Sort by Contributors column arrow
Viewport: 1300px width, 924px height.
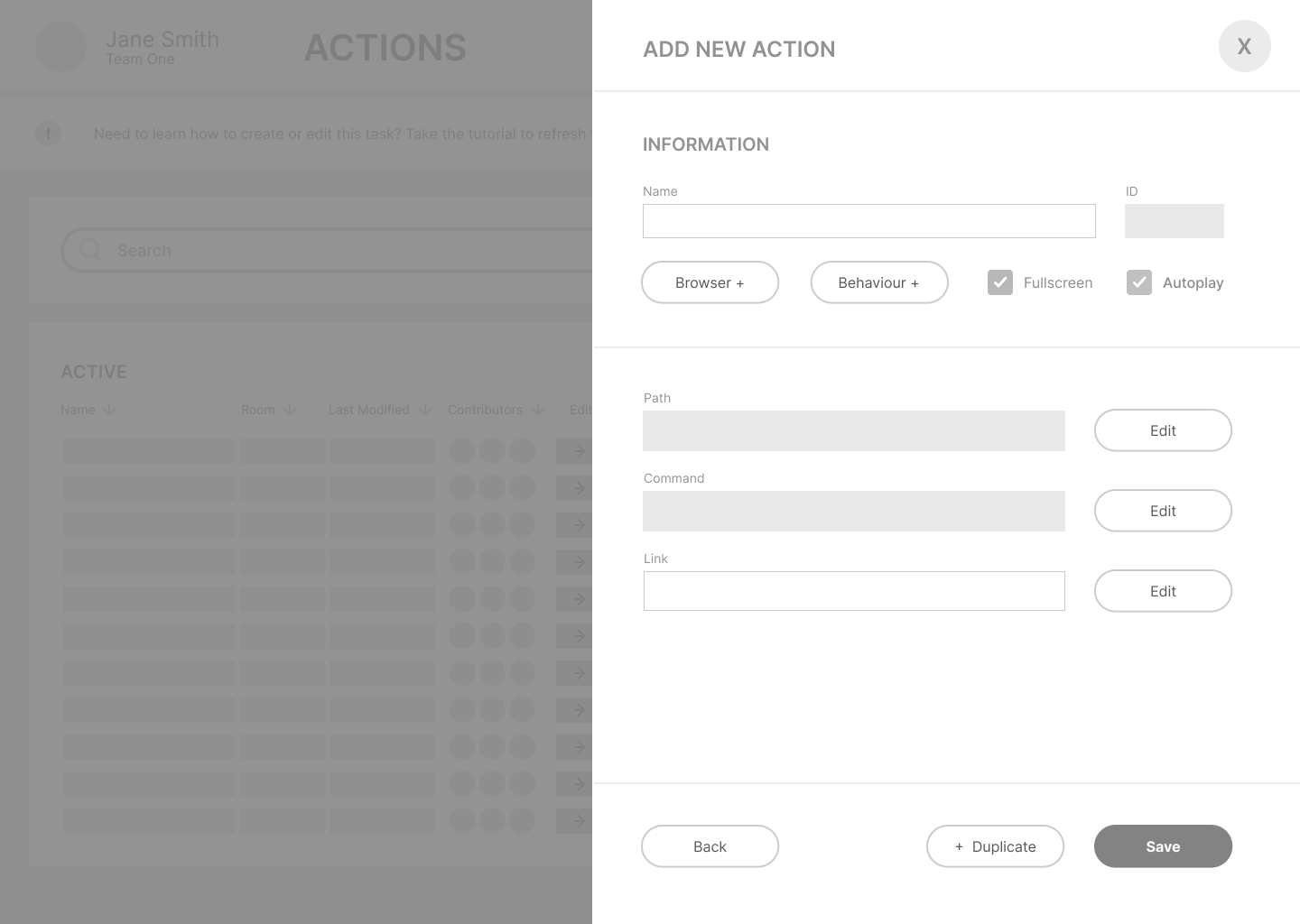click(x=538, y=410)
